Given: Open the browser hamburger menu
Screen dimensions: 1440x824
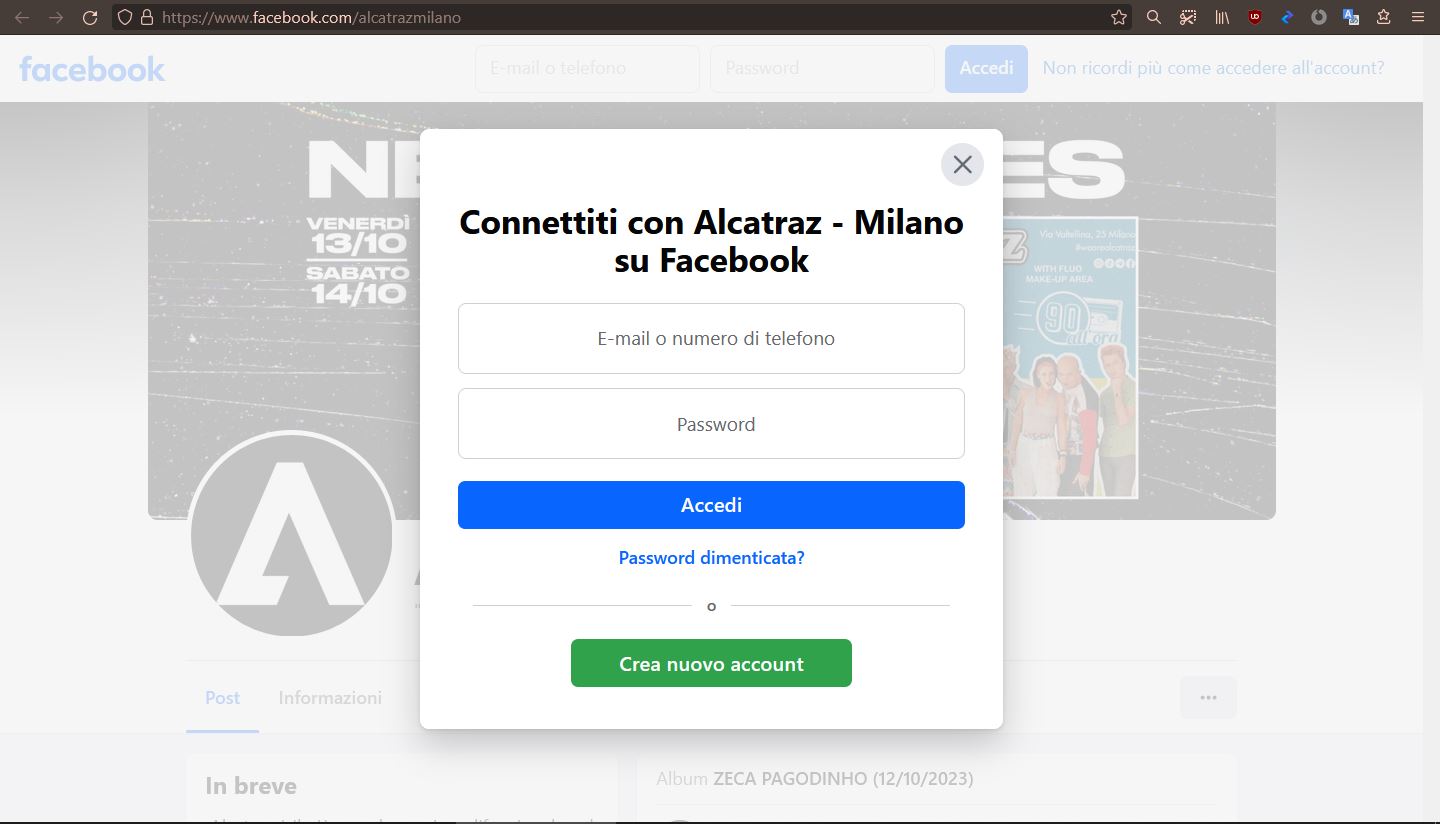Looking at the screenshot, I should pos(1417,17).
